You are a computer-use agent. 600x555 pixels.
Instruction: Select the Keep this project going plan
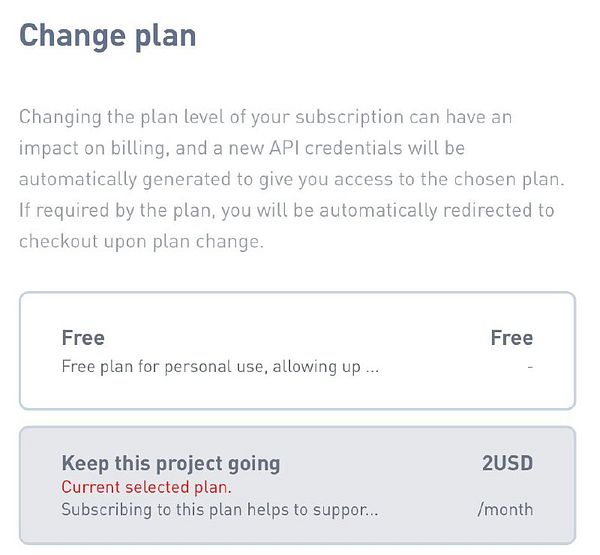point(297,485)
